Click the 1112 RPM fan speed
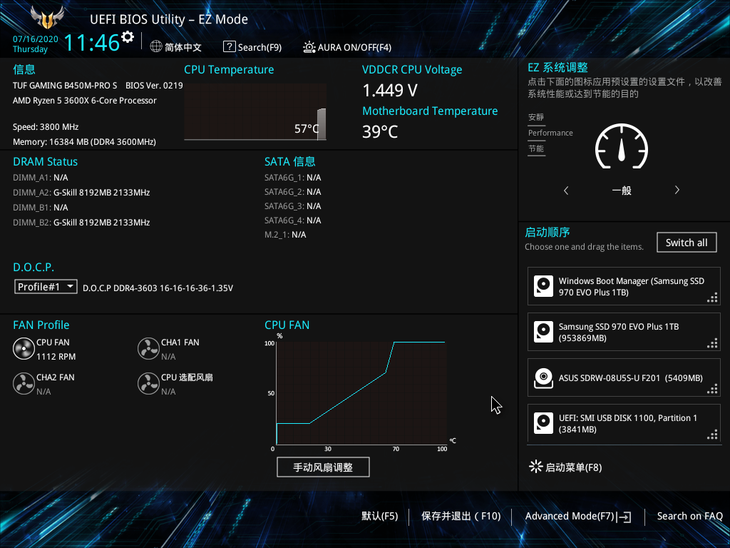Screen dimensions: 730x548 56,356
